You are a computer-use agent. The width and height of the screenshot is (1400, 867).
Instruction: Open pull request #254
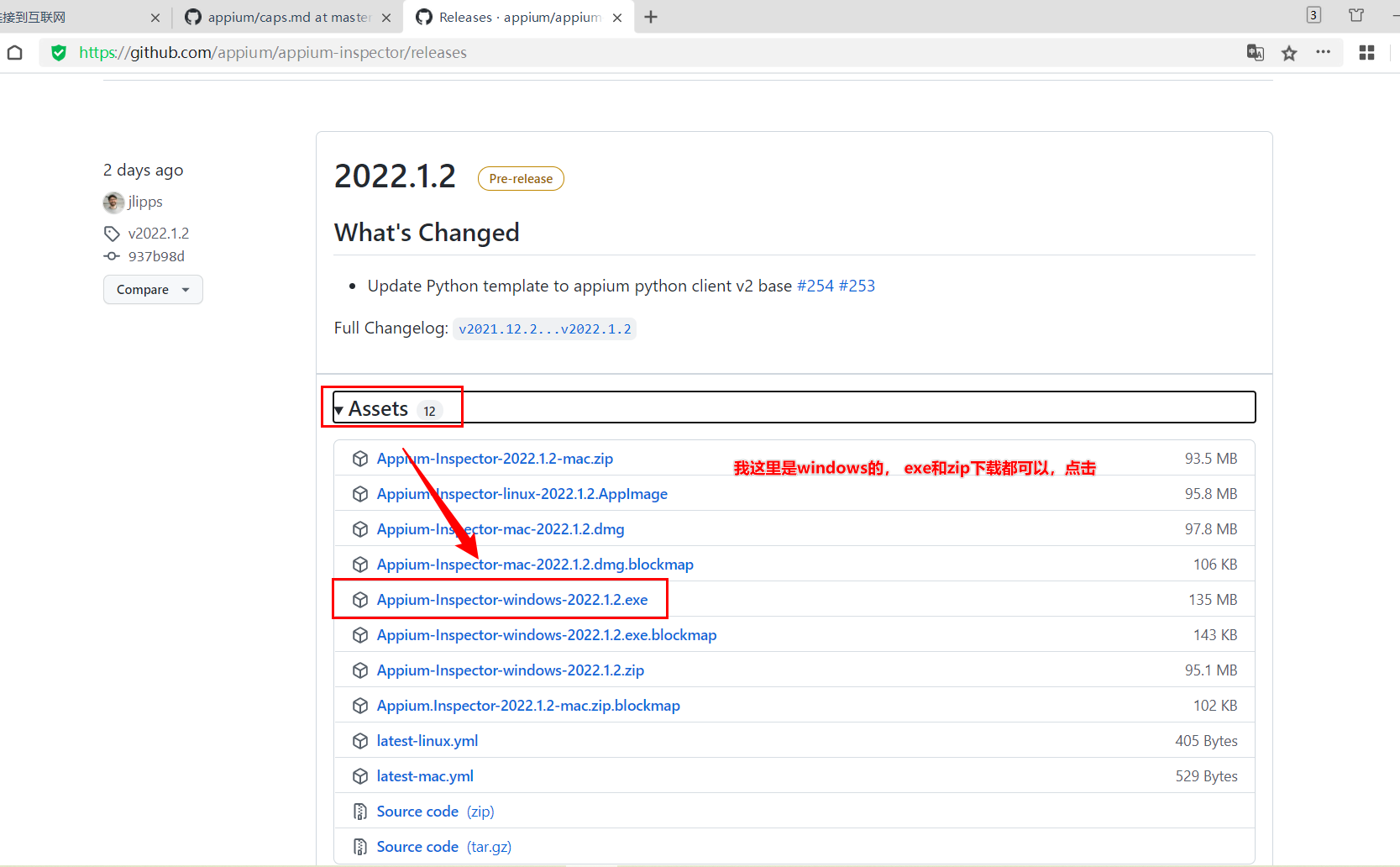point(815,286)
